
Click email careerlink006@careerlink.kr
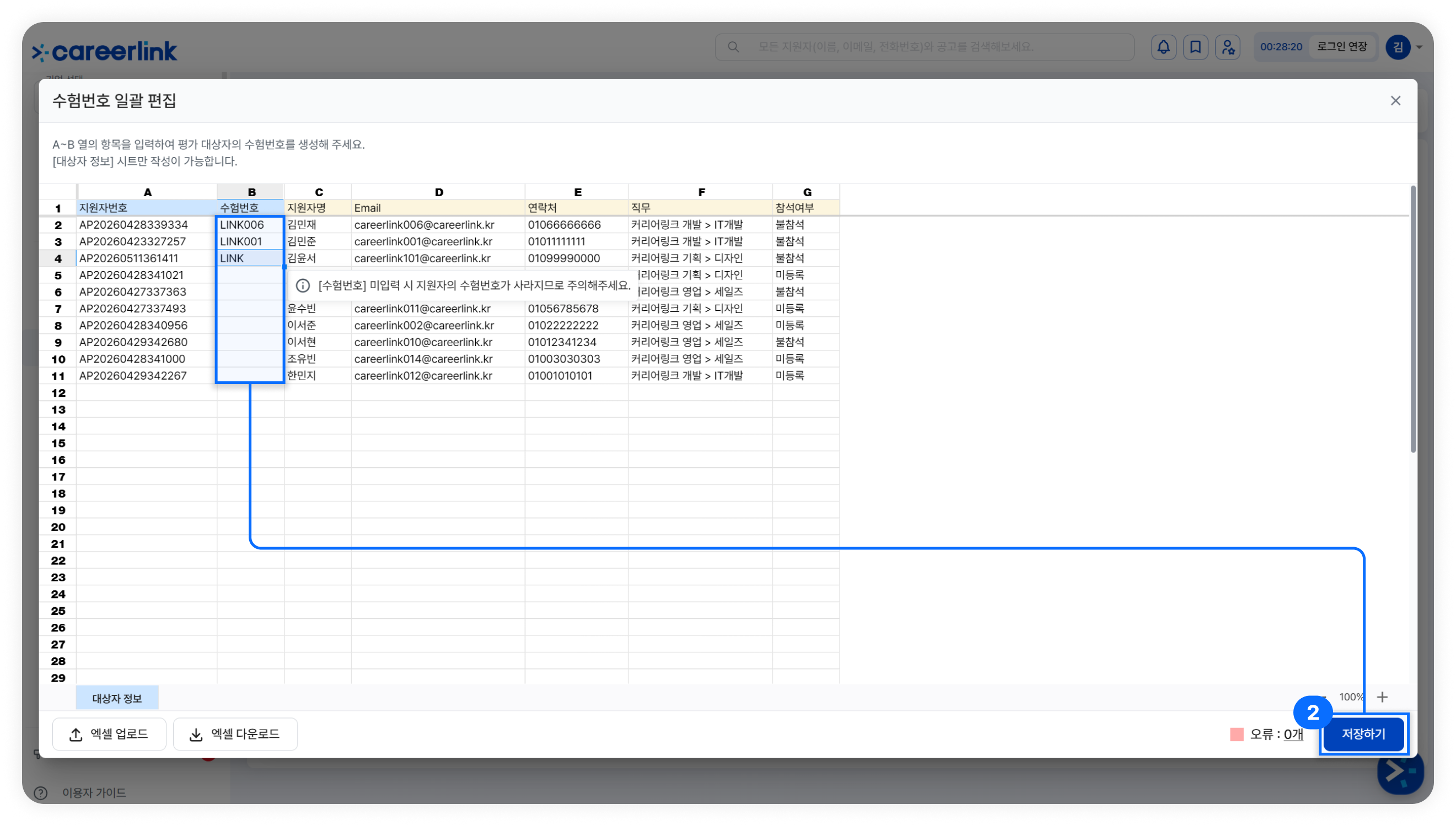tap(438, 225)
